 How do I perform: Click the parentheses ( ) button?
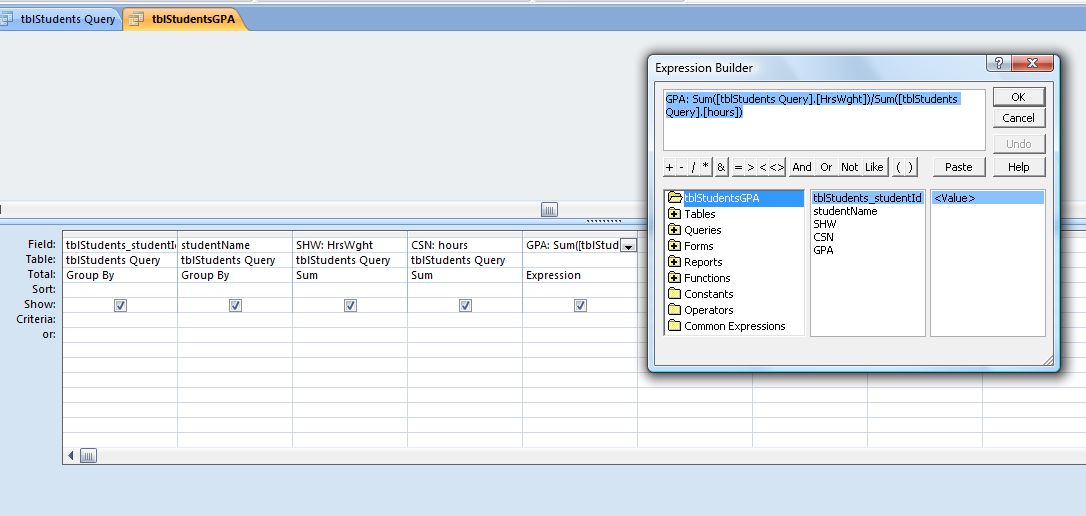pyautogui.click(x=904, y=167)
